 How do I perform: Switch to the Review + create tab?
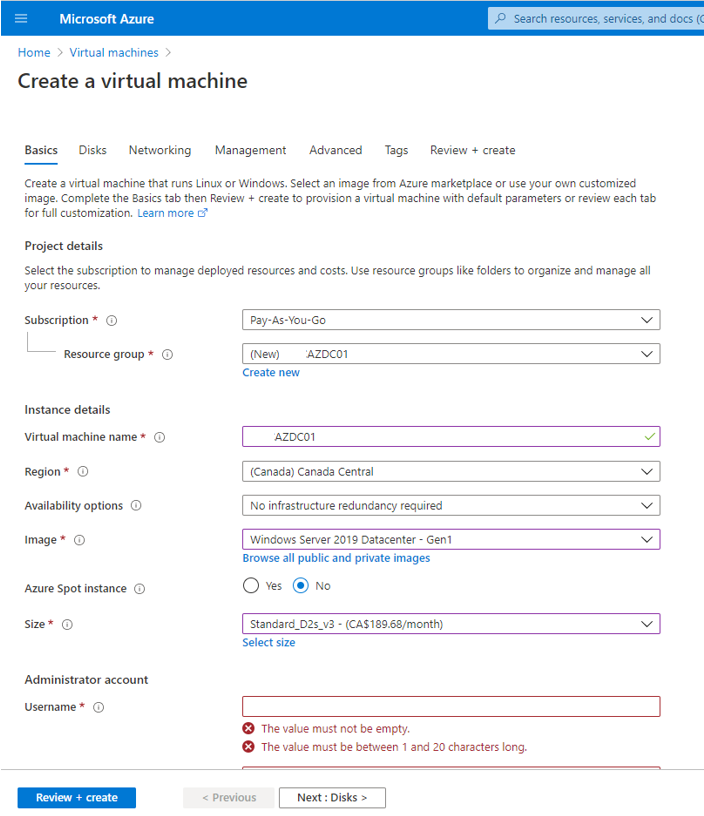(472, 150)
